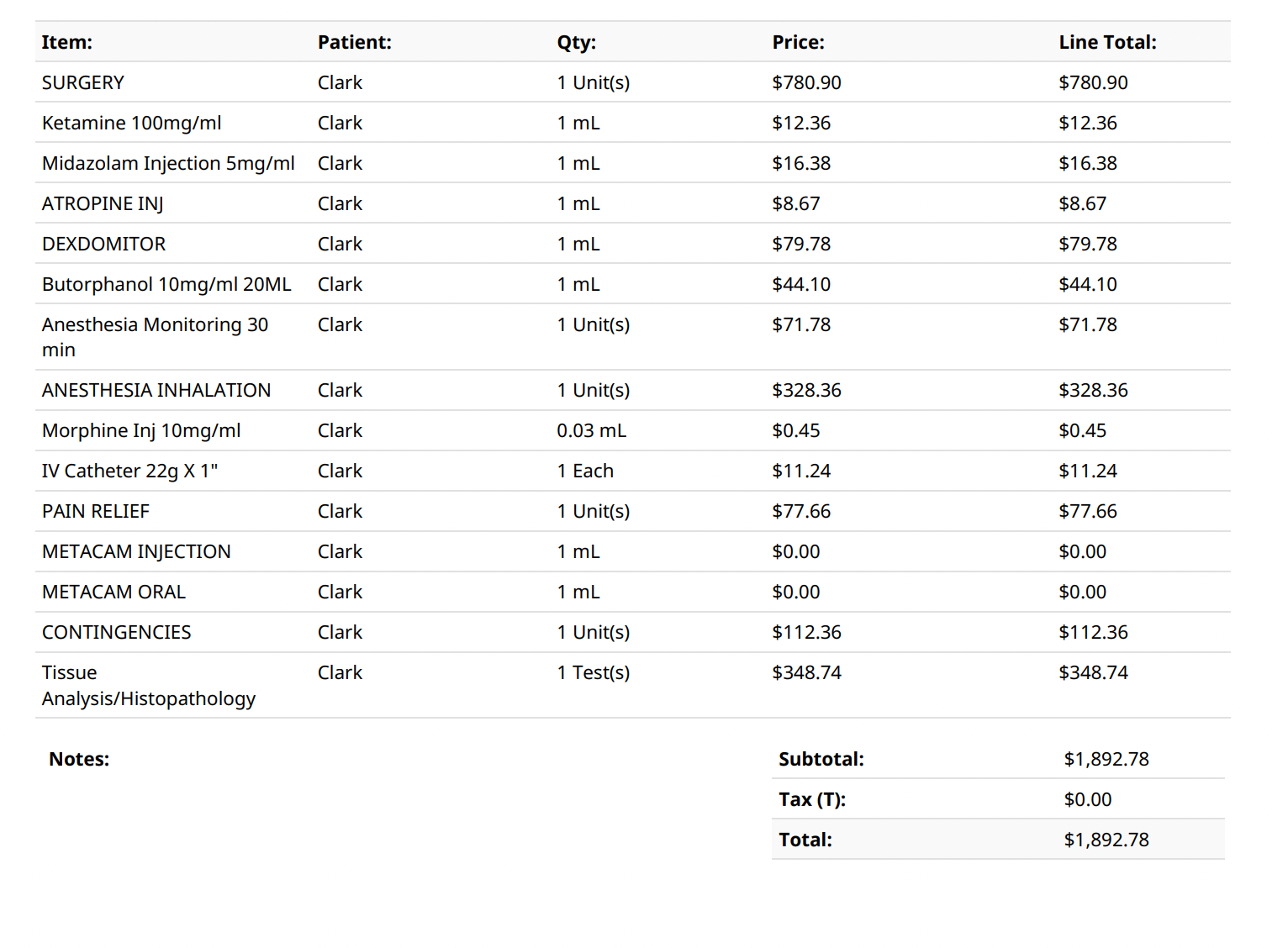The image size is (1288, 948).
Task: Select the Ketamine 100mg/ml item
Action: tap(131, 123)
